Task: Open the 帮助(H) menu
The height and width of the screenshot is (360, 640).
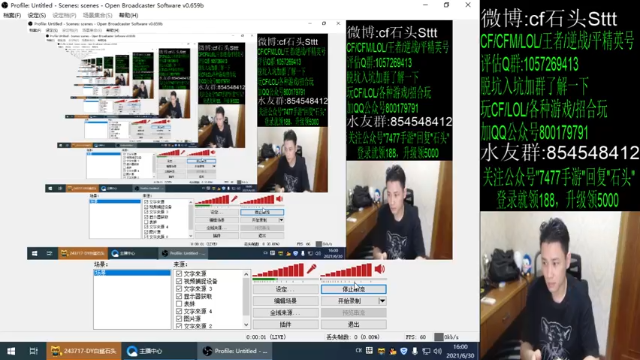Action: click(128, 15)
